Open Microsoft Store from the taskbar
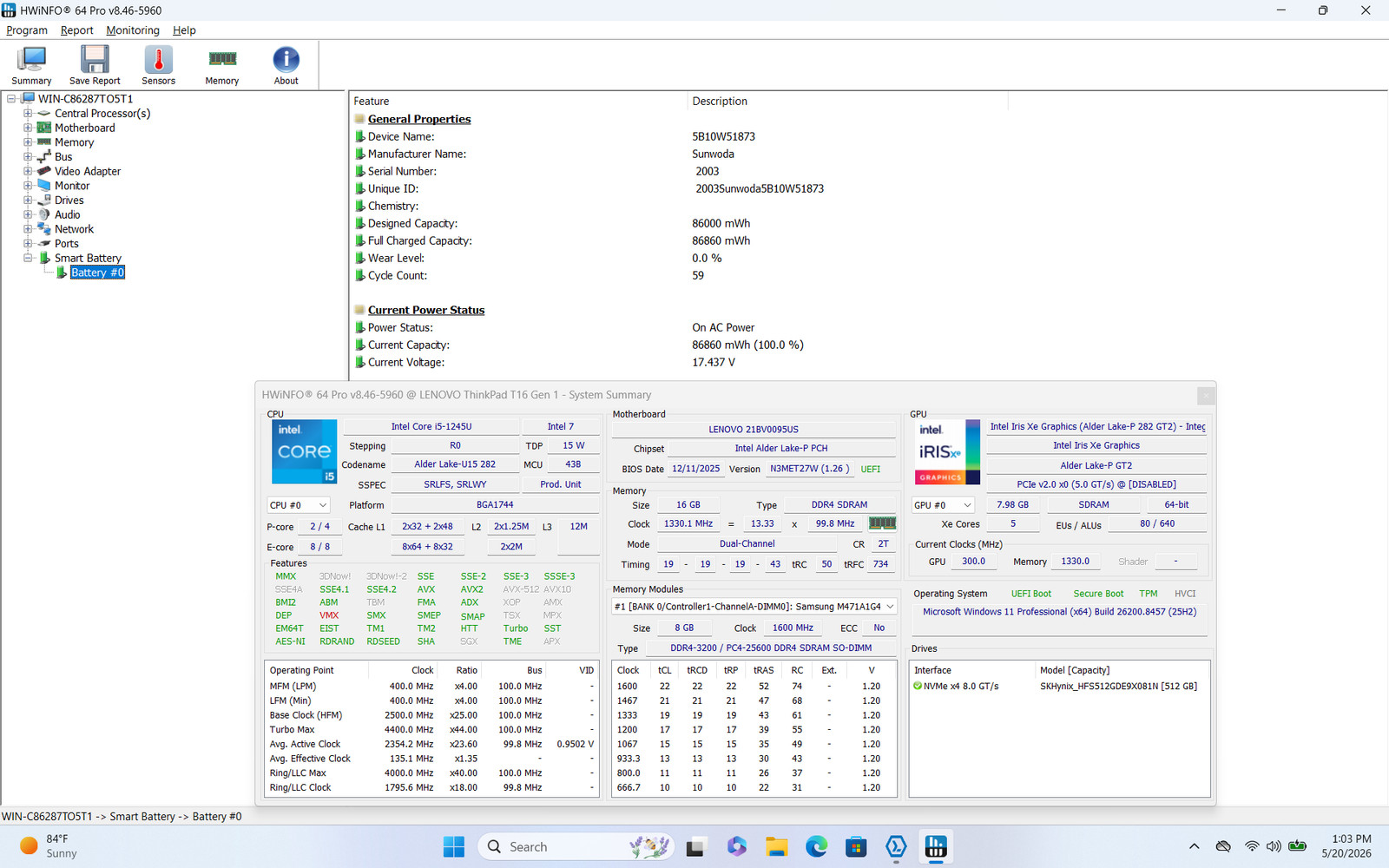This screenshot has width=1389, height=868. 857,846
